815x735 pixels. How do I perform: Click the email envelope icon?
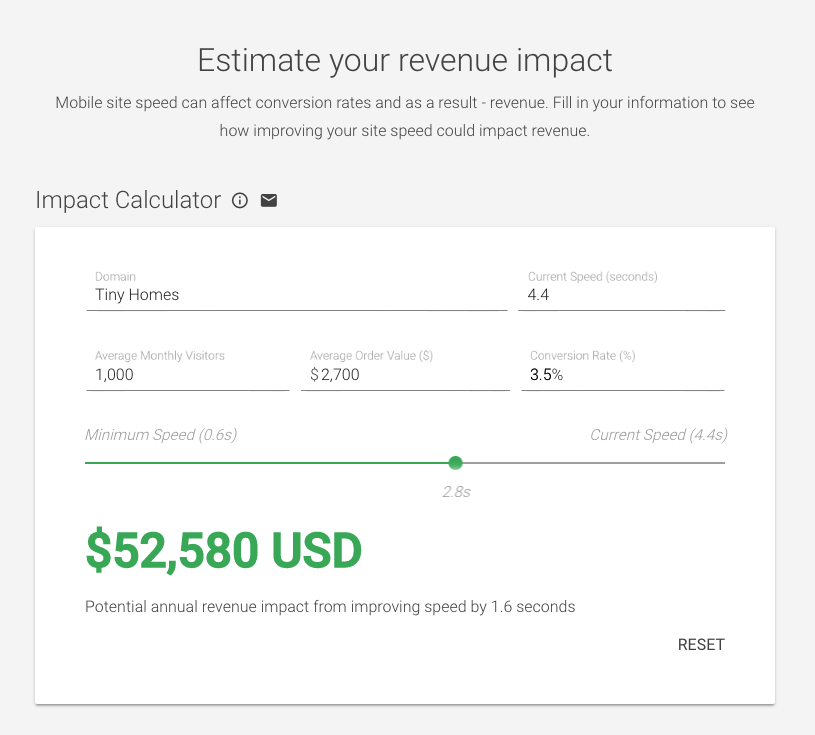(269, 201)
